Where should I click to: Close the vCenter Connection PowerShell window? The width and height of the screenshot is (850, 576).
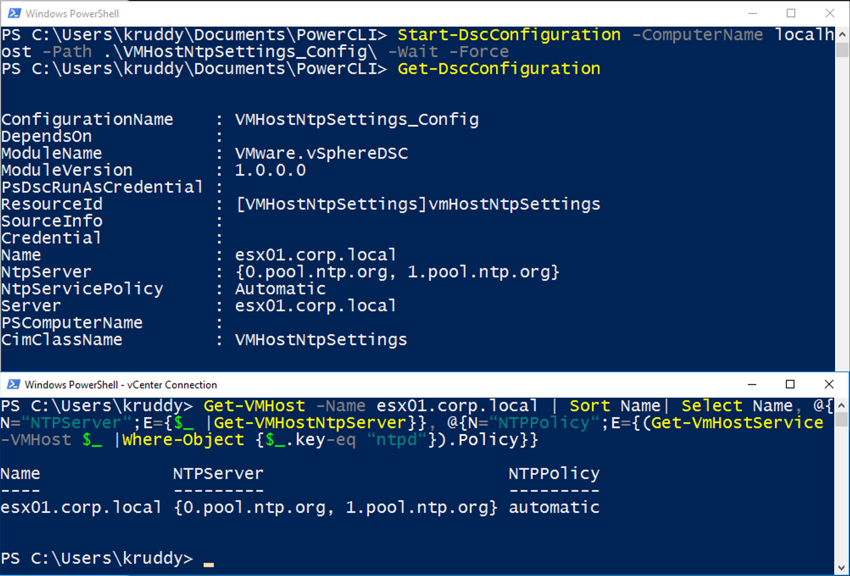[829, 384]
